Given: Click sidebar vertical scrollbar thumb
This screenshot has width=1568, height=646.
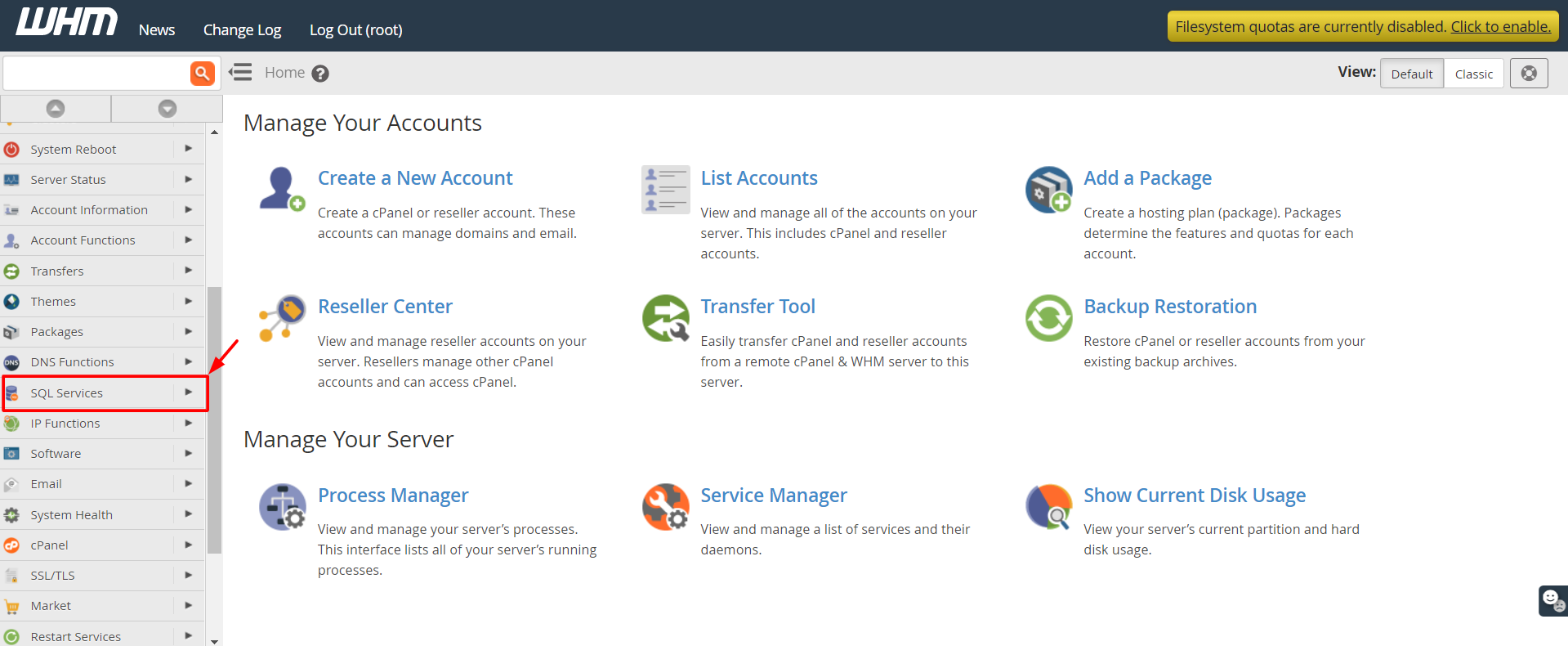Looking at the screenshot, I should point(214,420).
